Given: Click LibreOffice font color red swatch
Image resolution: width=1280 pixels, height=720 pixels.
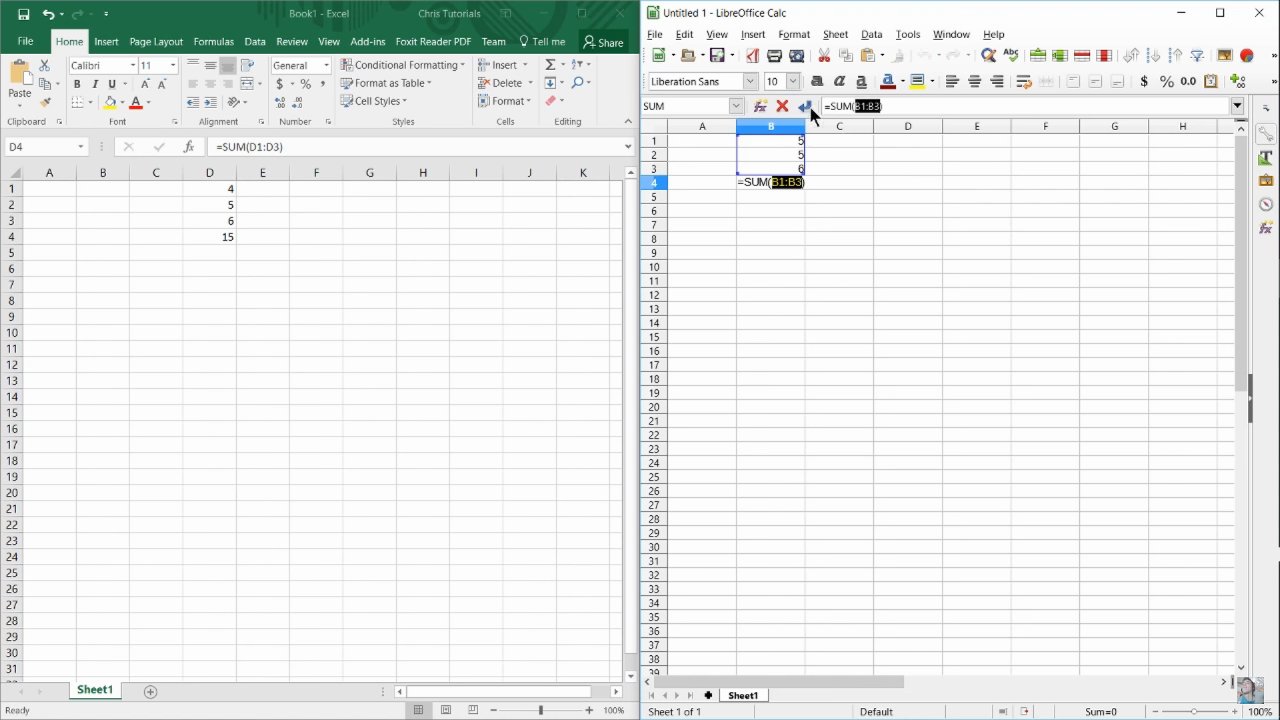Looking at the screenshot, I should tap(887, 81).
